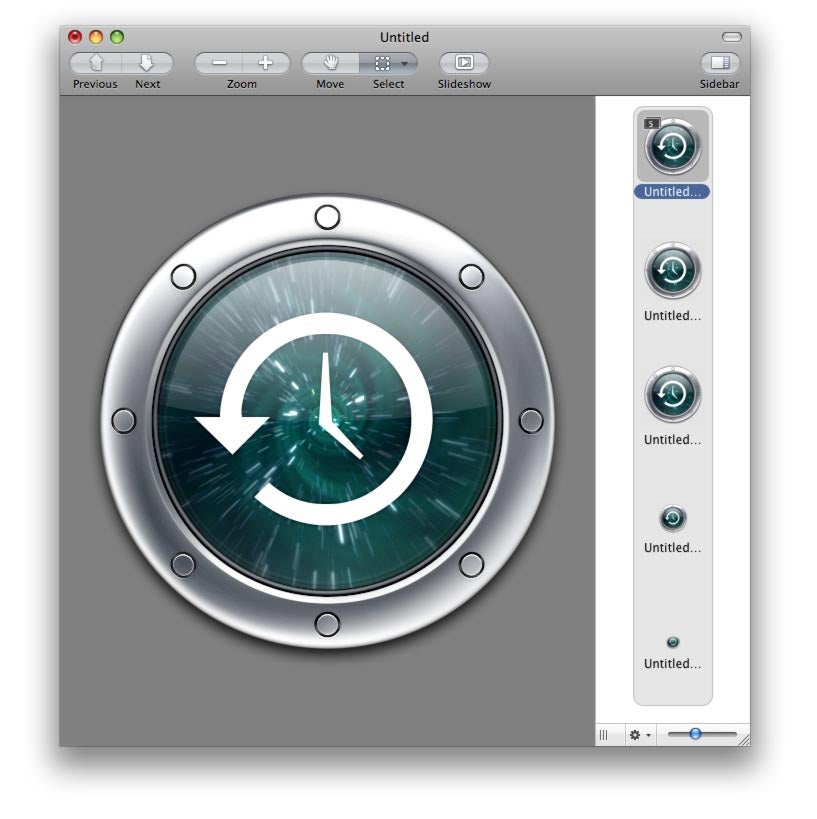The height and width of the screenshot is (819, 817).
Task: Click the toolbar hide pill button
Action: click(732, 37)
